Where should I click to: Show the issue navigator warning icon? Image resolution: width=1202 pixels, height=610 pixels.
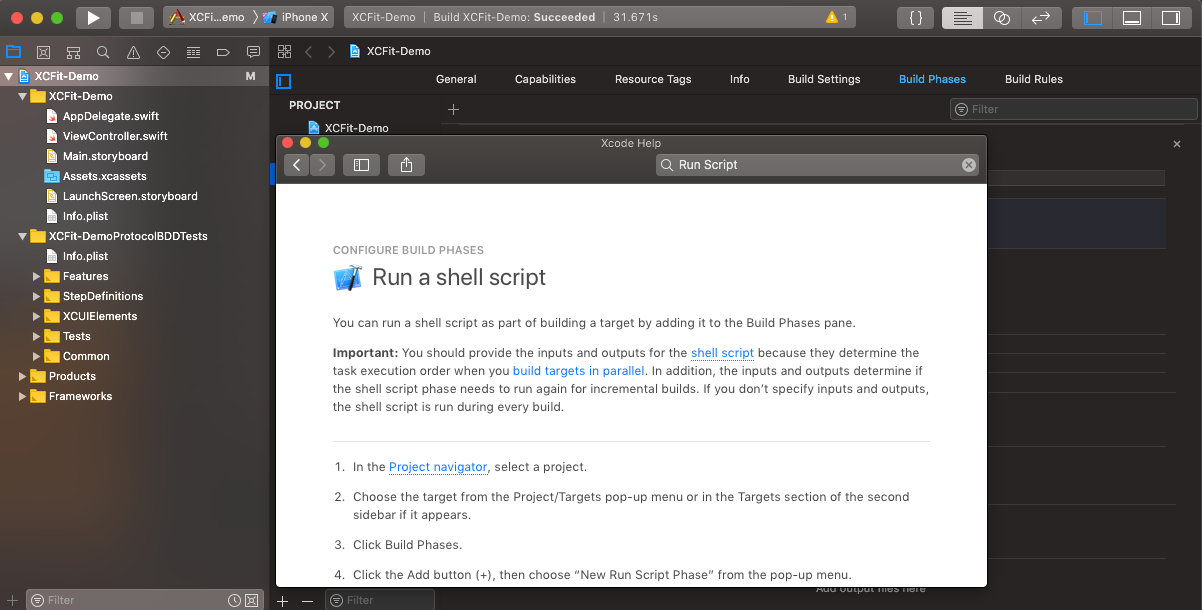coord(133,52)
